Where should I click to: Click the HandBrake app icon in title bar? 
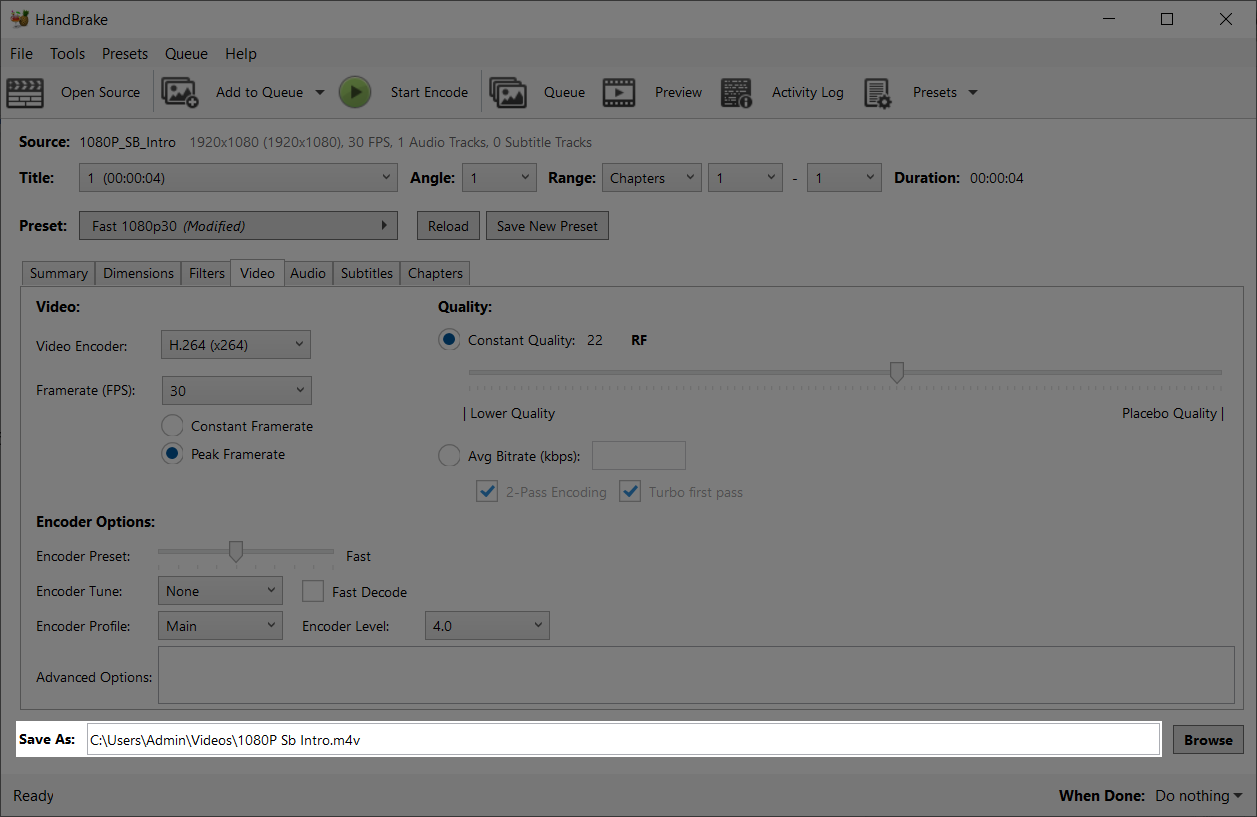(x=19, y=19)
